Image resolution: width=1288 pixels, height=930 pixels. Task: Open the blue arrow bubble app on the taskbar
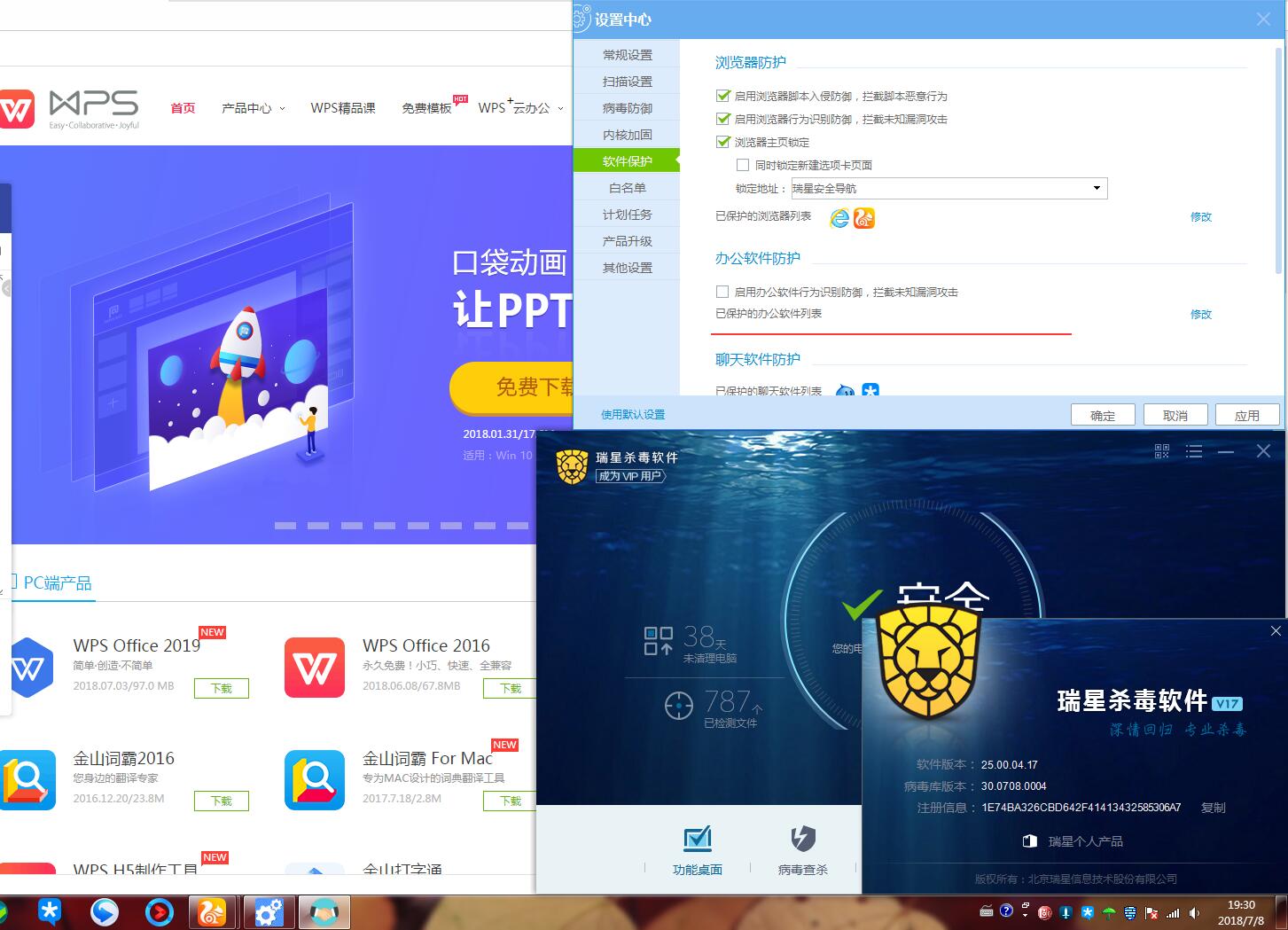tap(105, 911)
